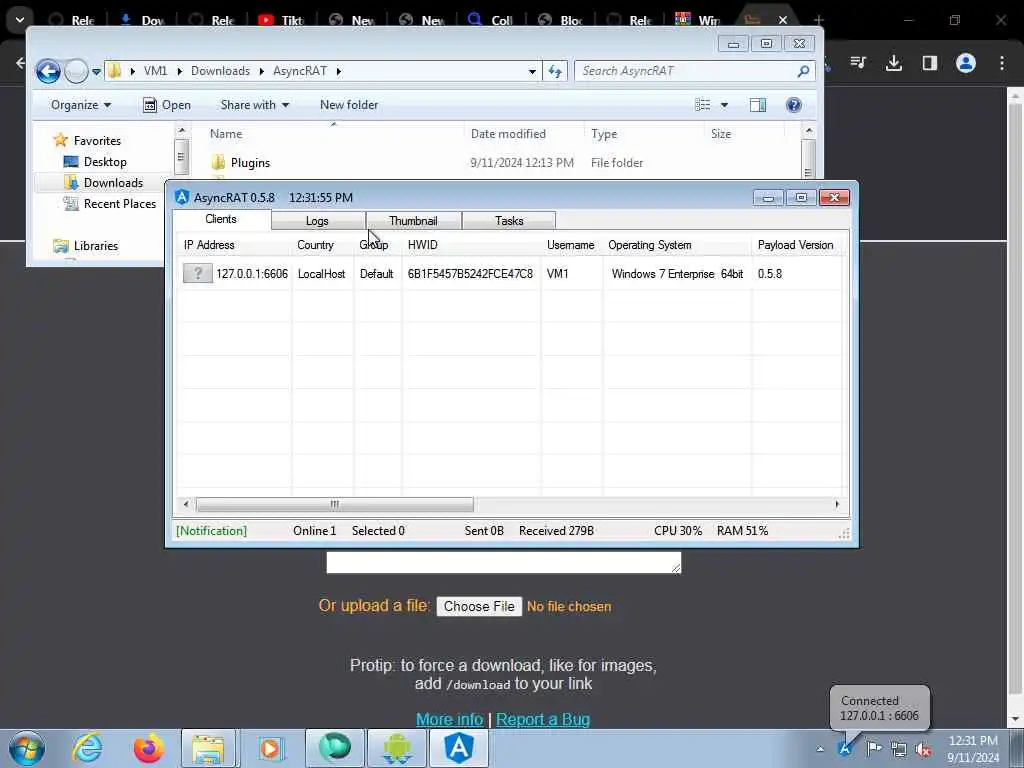1024x768 pixels.
Task: Click VM1 in the Explorer address path
Action: (x=155, y=71)
